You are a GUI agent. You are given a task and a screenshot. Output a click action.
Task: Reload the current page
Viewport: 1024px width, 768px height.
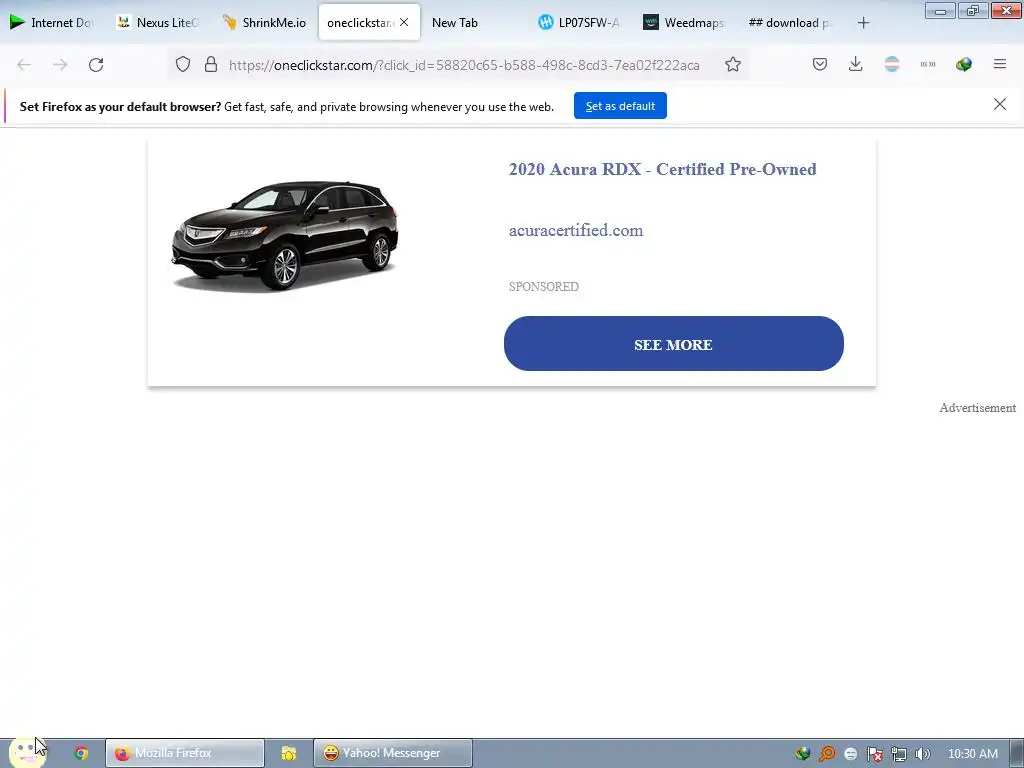click(x=96, y=65)
